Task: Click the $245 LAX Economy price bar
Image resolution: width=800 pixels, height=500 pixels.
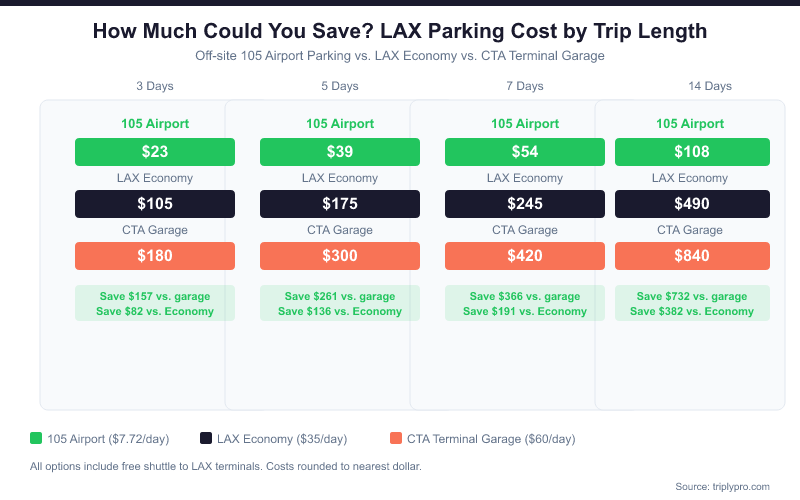Action: 525,204
